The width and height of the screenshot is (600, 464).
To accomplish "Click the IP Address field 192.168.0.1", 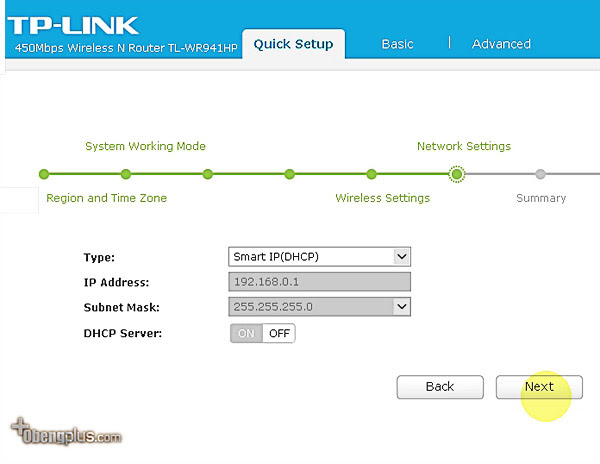I will pyautogui.click(x=320, y=282).
